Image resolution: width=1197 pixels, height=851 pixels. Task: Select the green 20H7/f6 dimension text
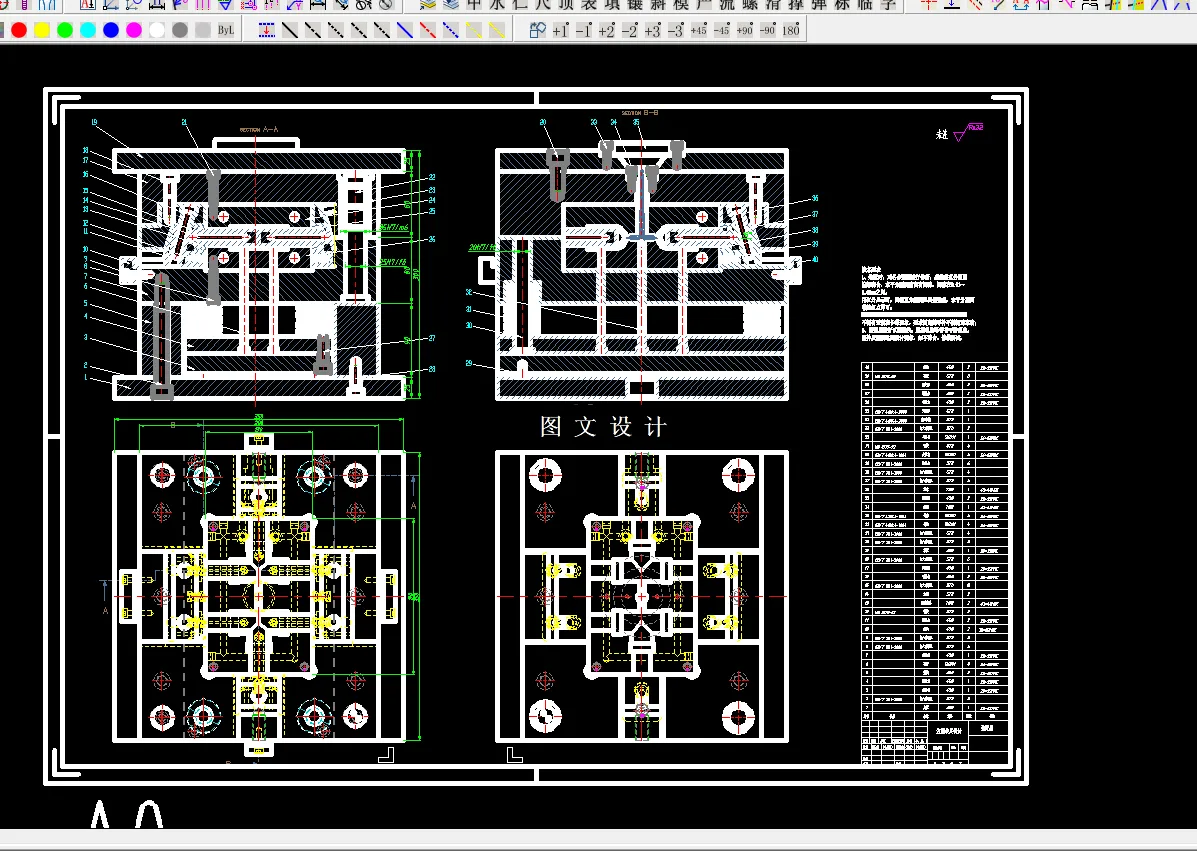click(x=482, y=247)
